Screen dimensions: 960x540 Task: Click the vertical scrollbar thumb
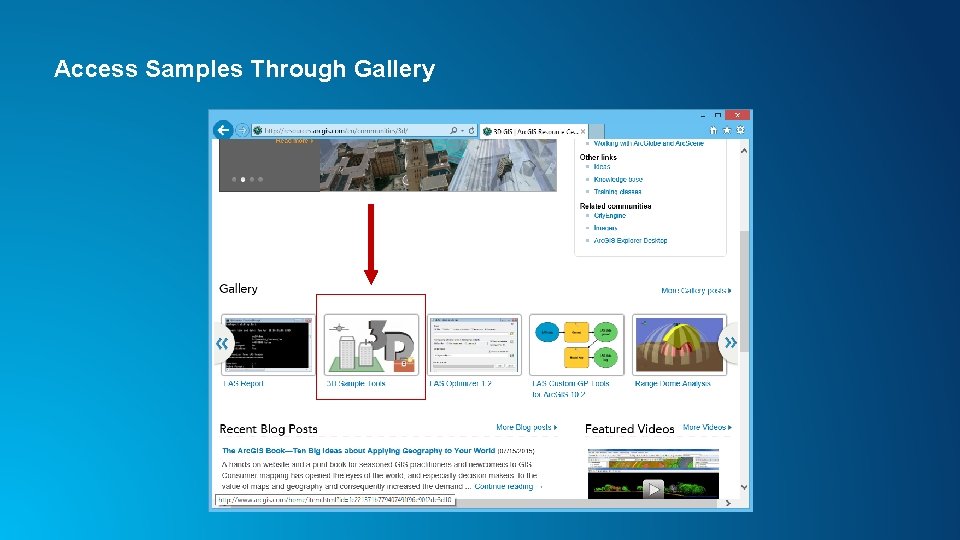(x=744, y=291)
